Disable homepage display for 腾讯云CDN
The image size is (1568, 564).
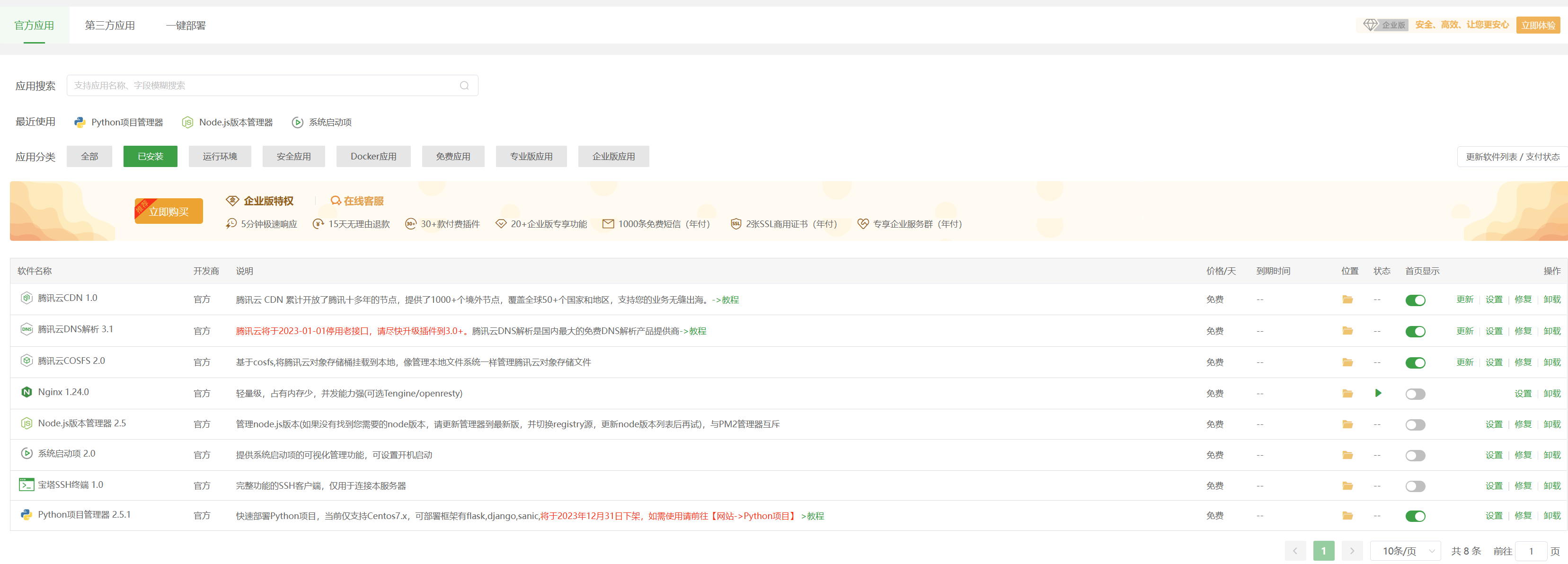(x=1415, y=300)
